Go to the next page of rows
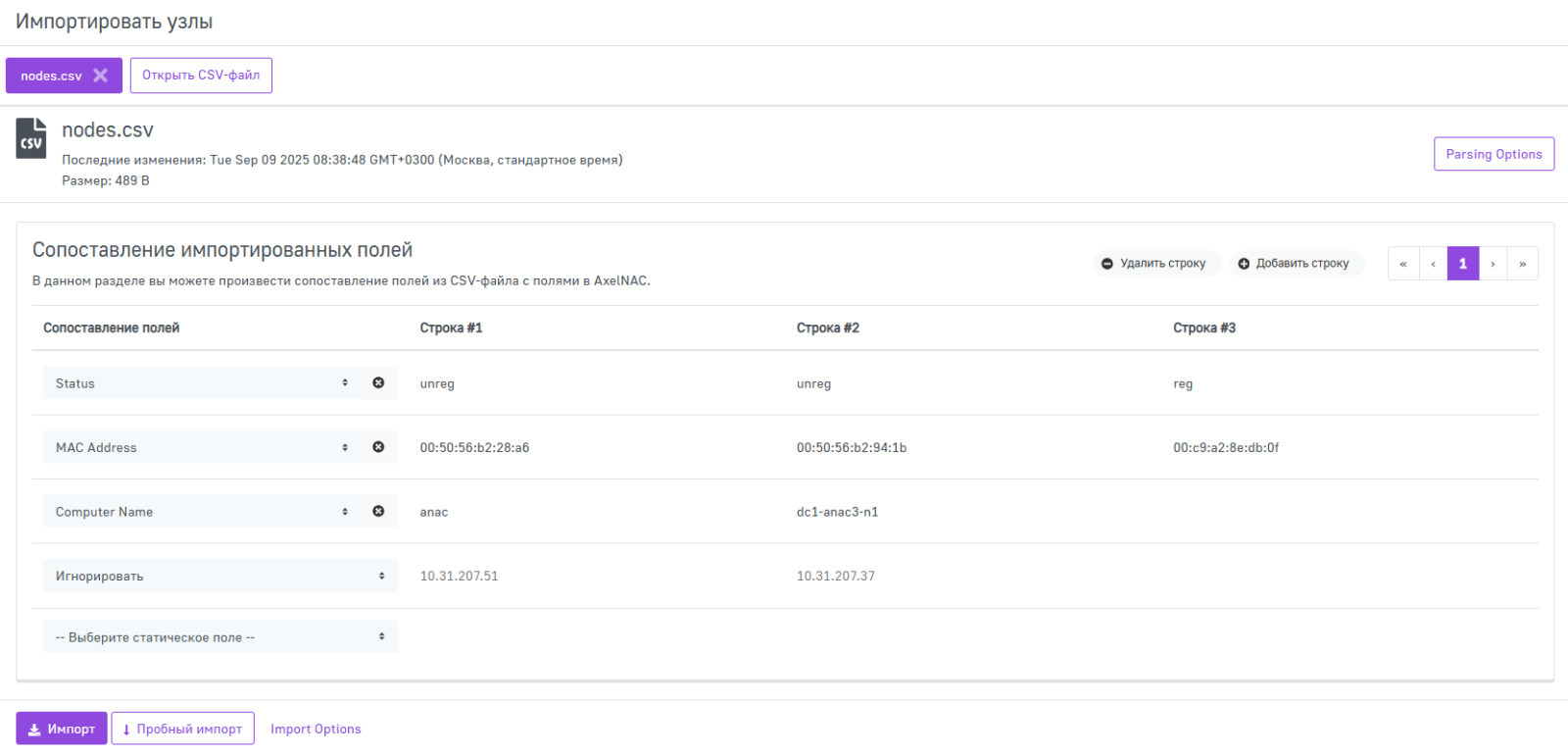Screen dimensions: 1568x756 (x=1493, y=264)
